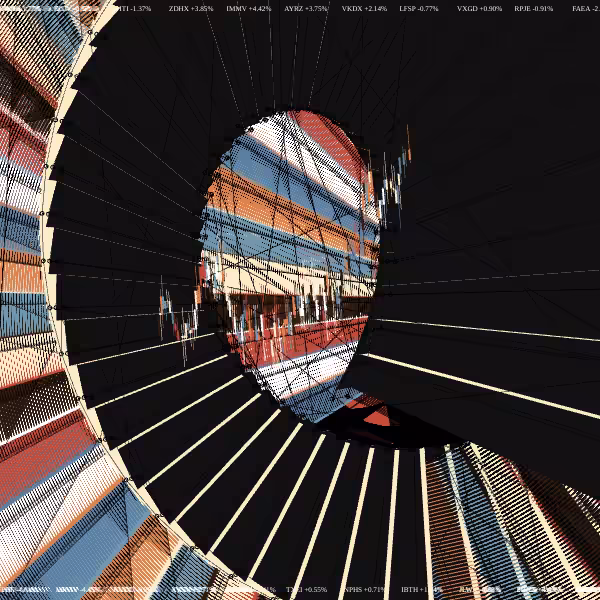This screenshot has height=600, width=600.
Task: Click the RPJE -0.91% ticker entry
Action: (533, 8)
